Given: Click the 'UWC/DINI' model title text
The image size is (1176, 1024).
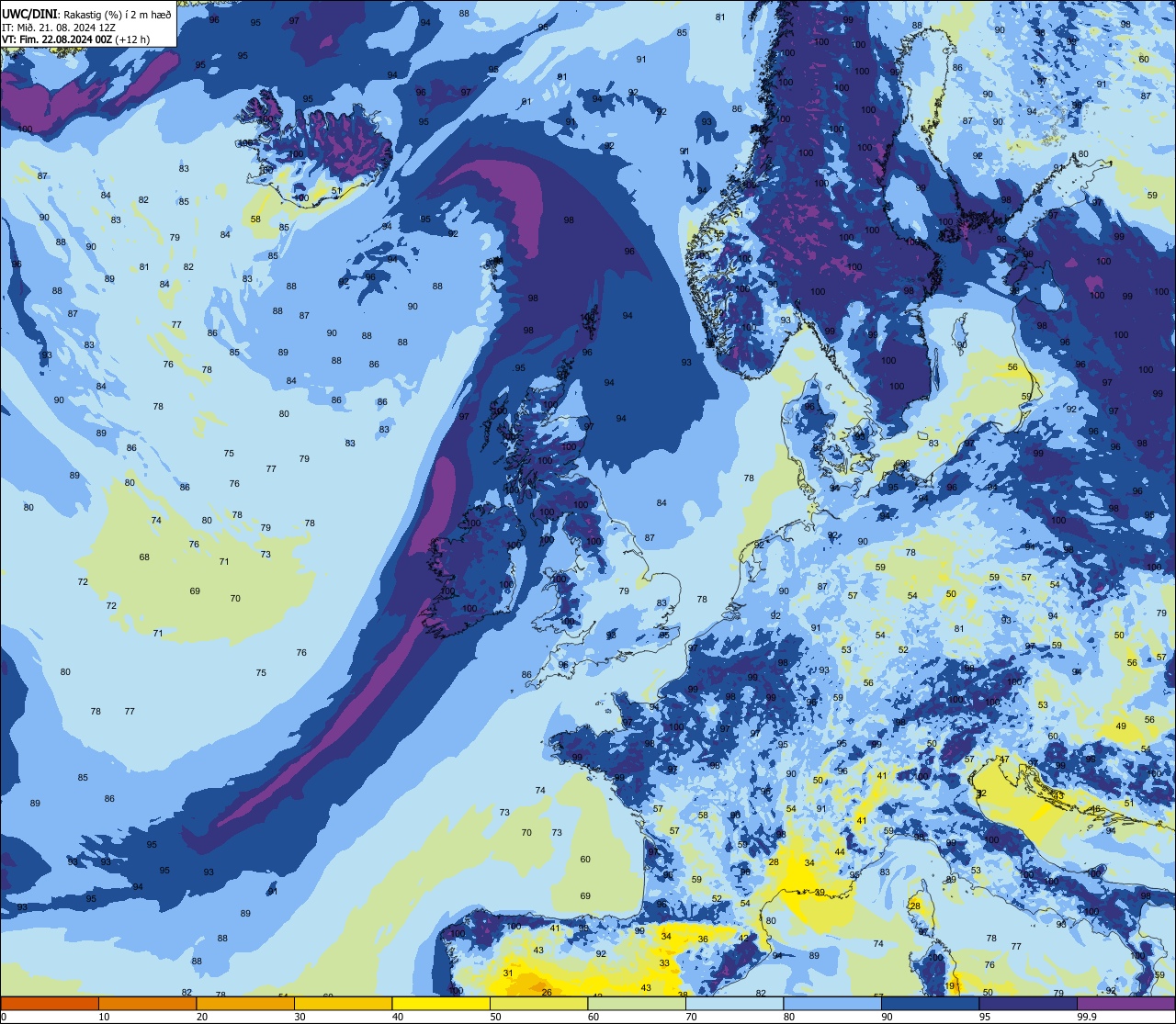Looking at the screenshot, I should click(30, 15).
